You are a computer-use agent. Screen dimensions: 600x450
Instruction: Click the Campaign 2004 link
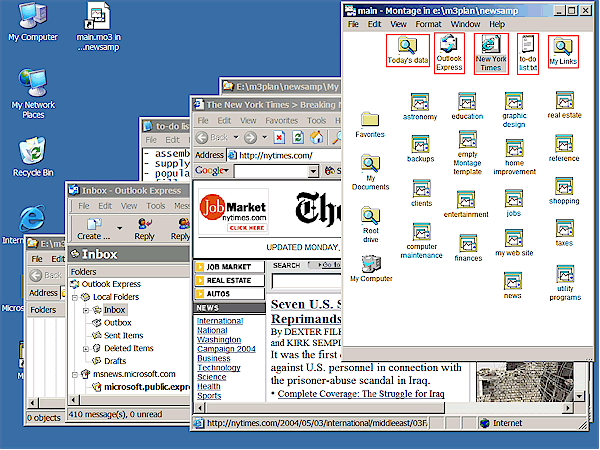226,349
